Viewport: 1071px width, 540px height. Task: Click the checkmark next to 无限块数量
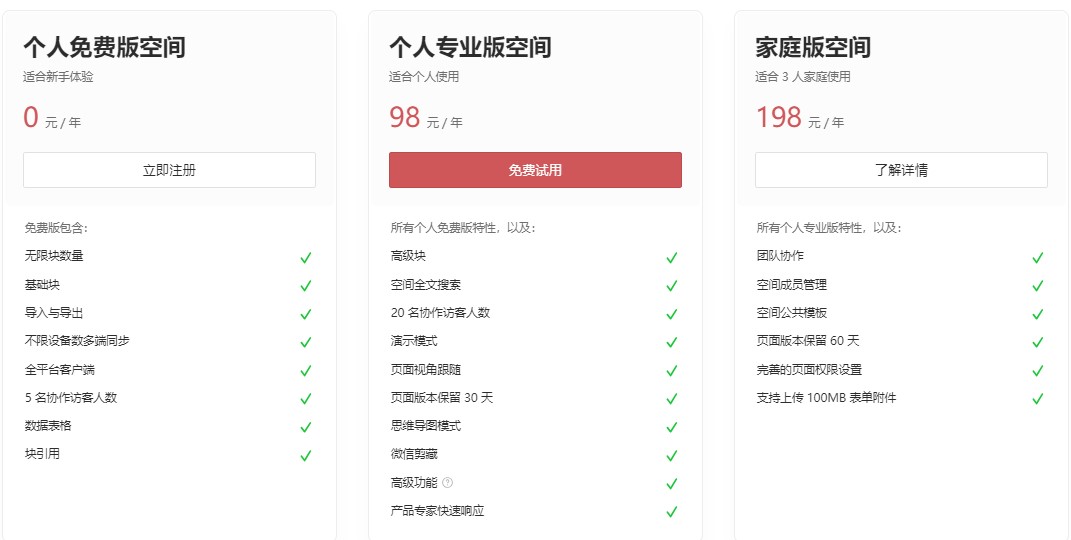pyautogui.click(x=305, y=257)
